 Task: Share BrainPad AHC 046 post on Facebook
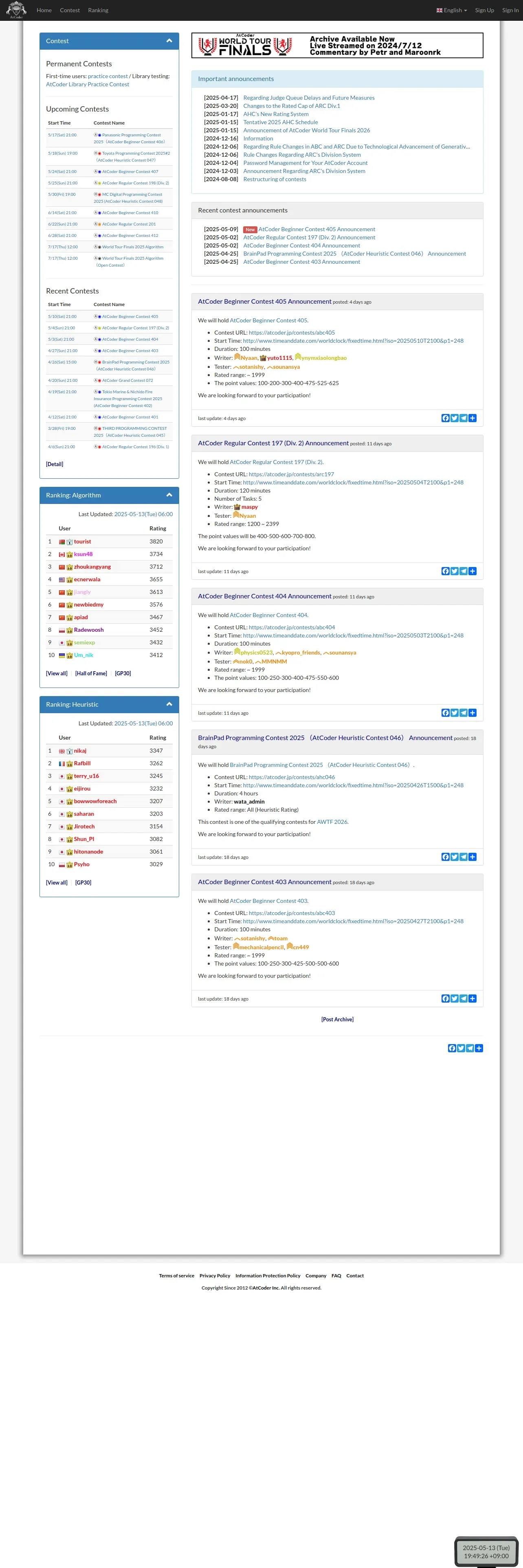pyautogui.click(x=445, y=857)
